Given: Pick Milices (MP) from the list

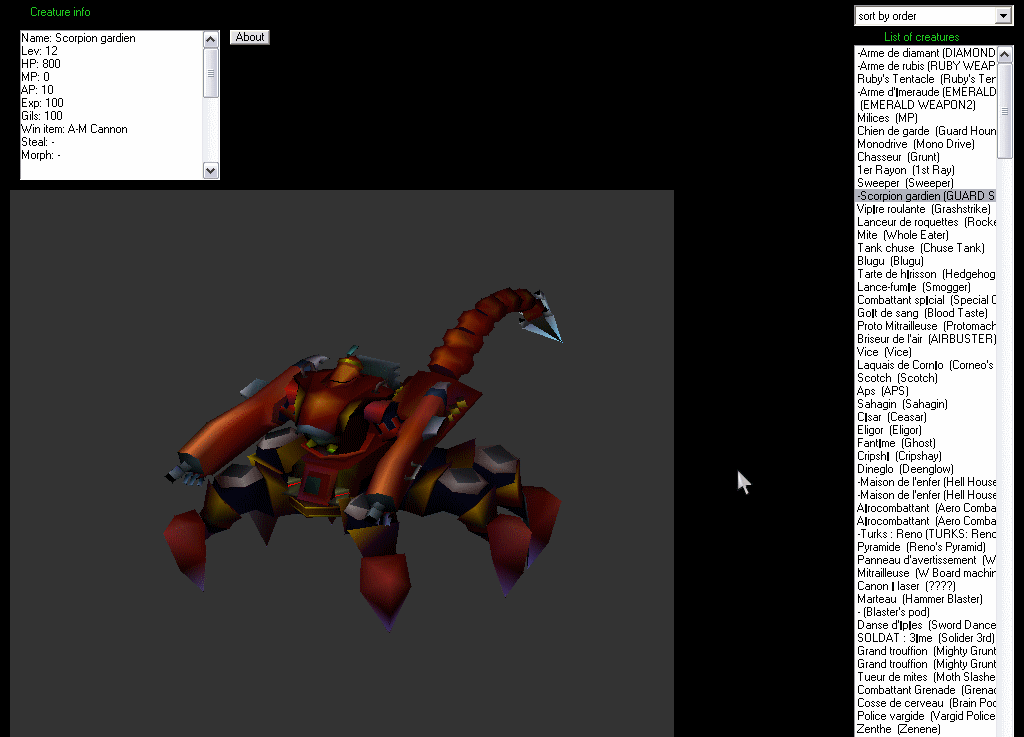Looking at the screenshot, I should pos(926,118).
